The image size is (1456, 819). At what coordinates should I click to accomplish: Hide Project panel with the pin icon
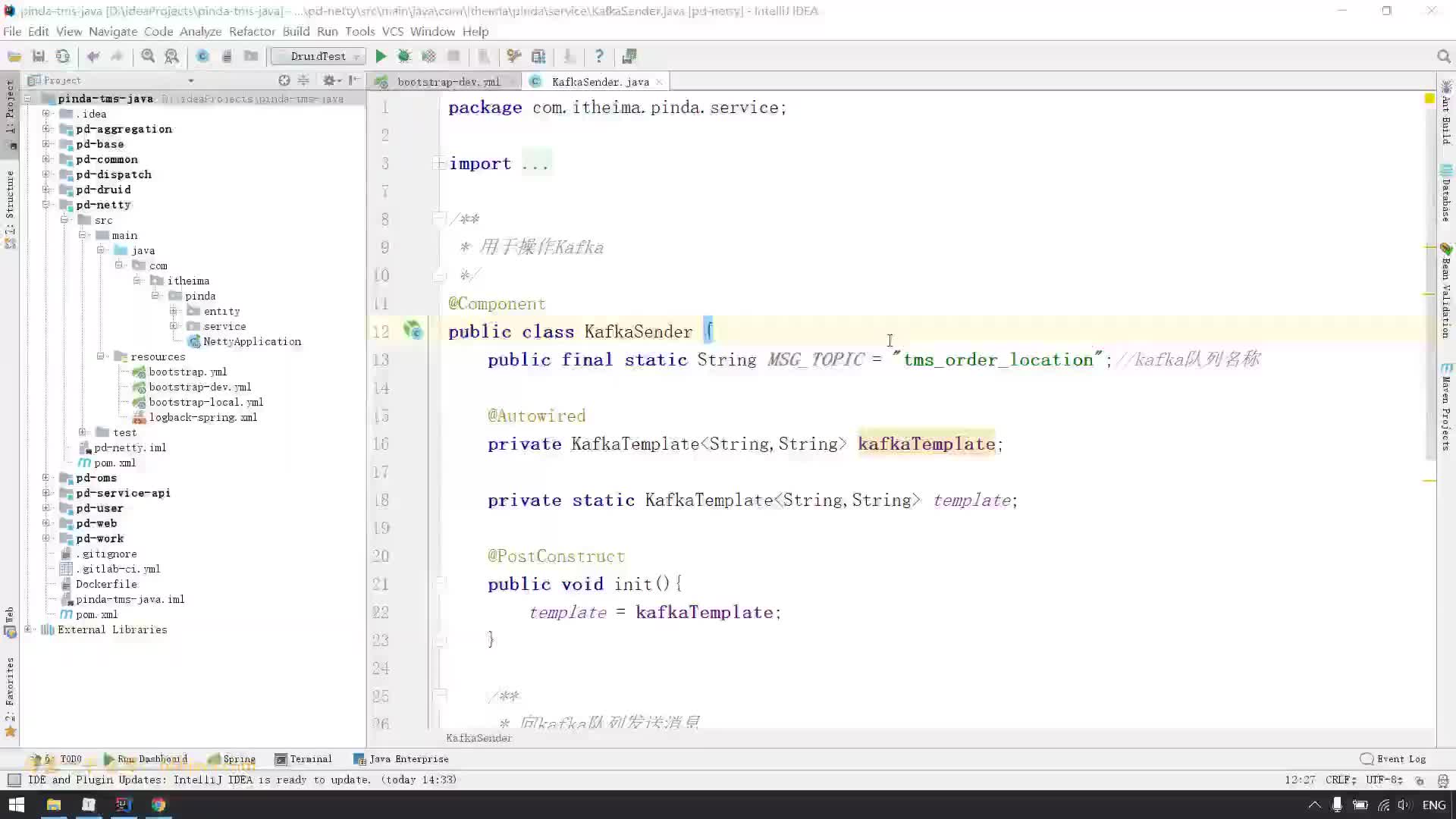354,80
